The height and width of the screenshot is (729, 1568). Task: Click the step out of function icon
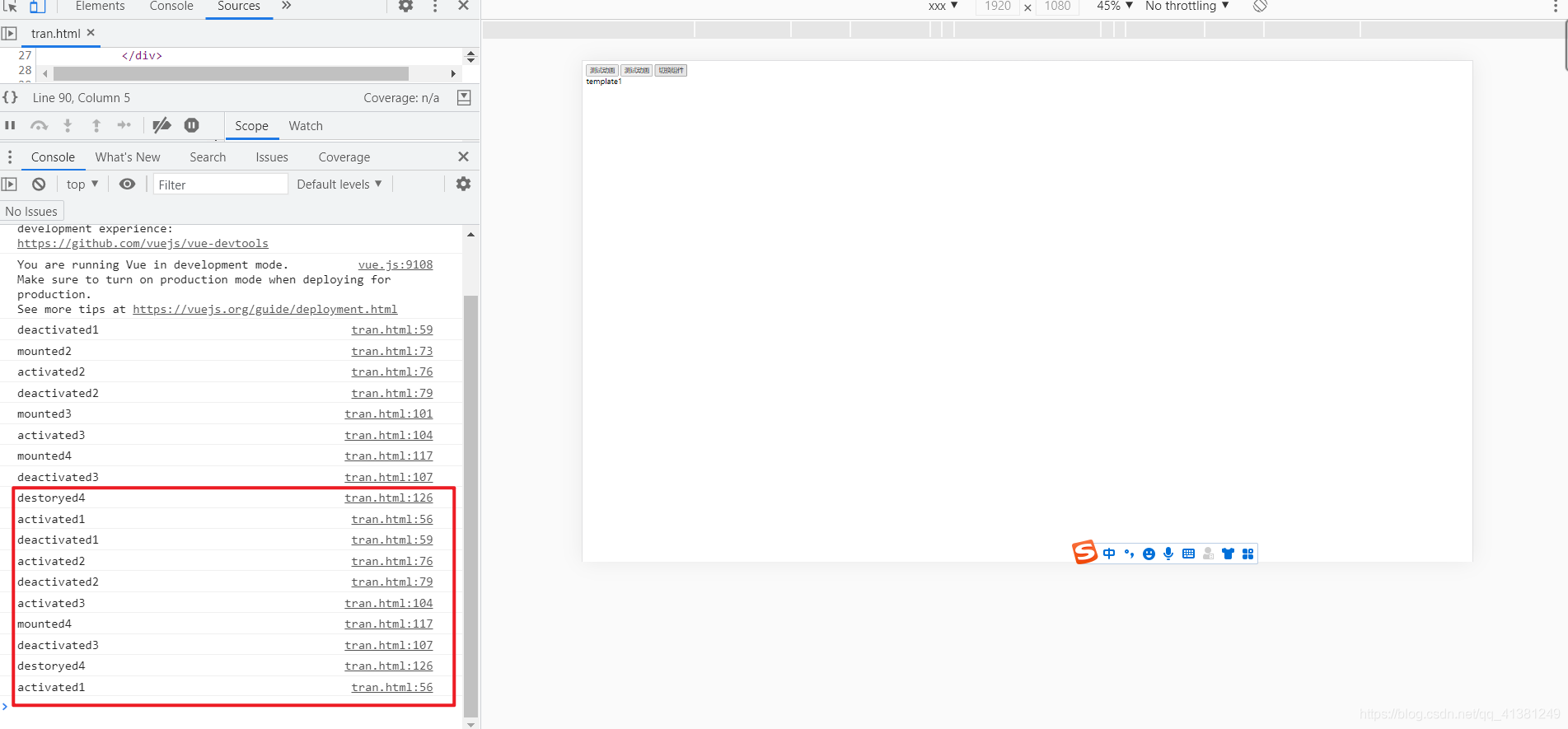(96, 125)
